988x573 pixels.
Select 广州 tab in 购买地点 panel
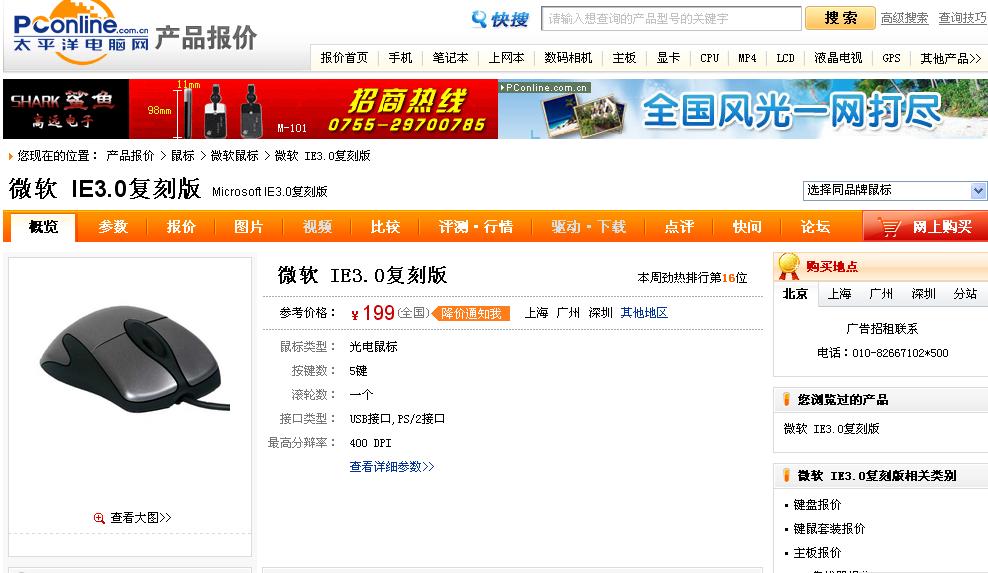(x=881, y=294)
